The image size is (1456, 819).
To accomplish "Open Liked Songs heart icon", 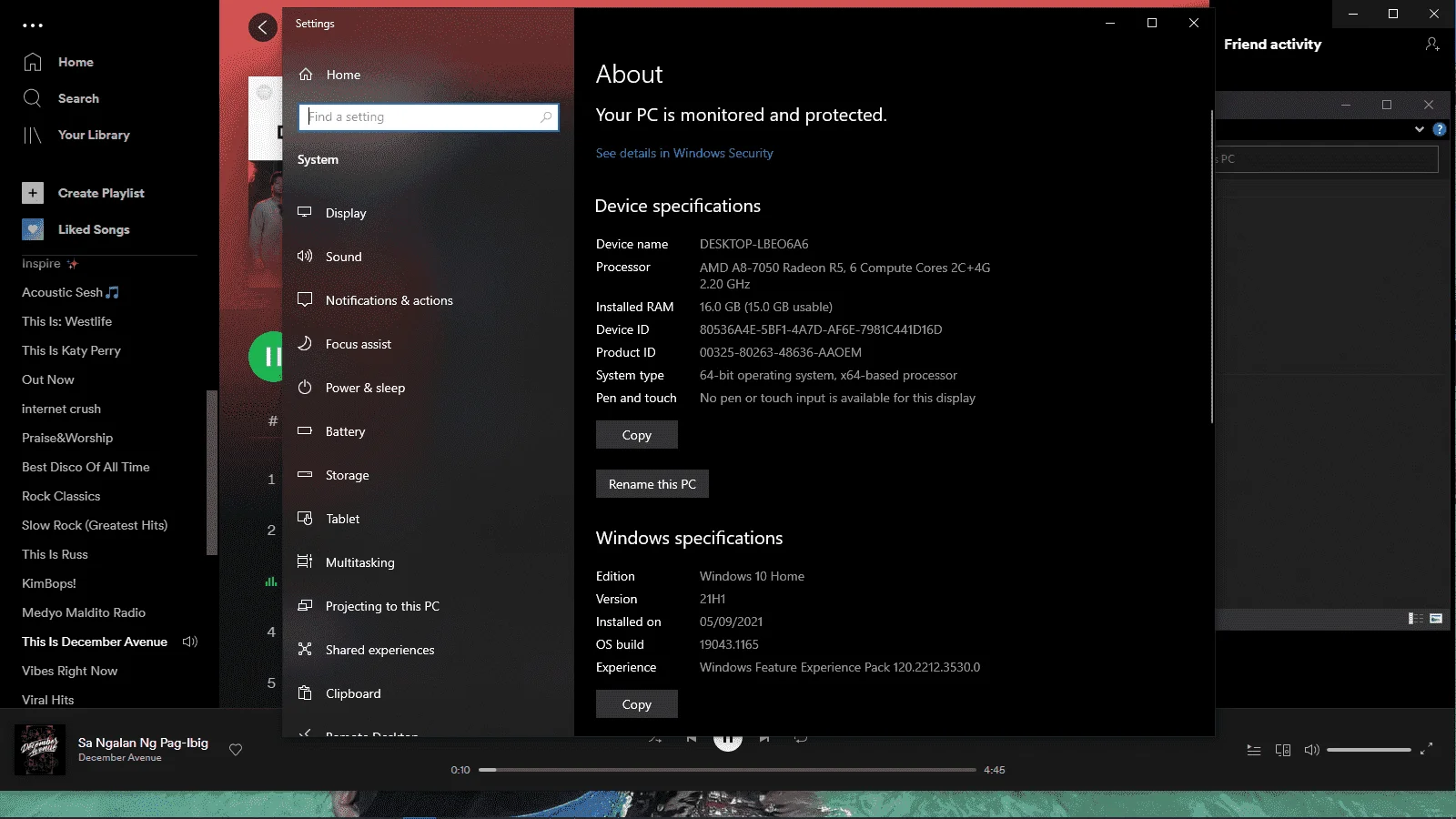I will click(x=33, y=229).
